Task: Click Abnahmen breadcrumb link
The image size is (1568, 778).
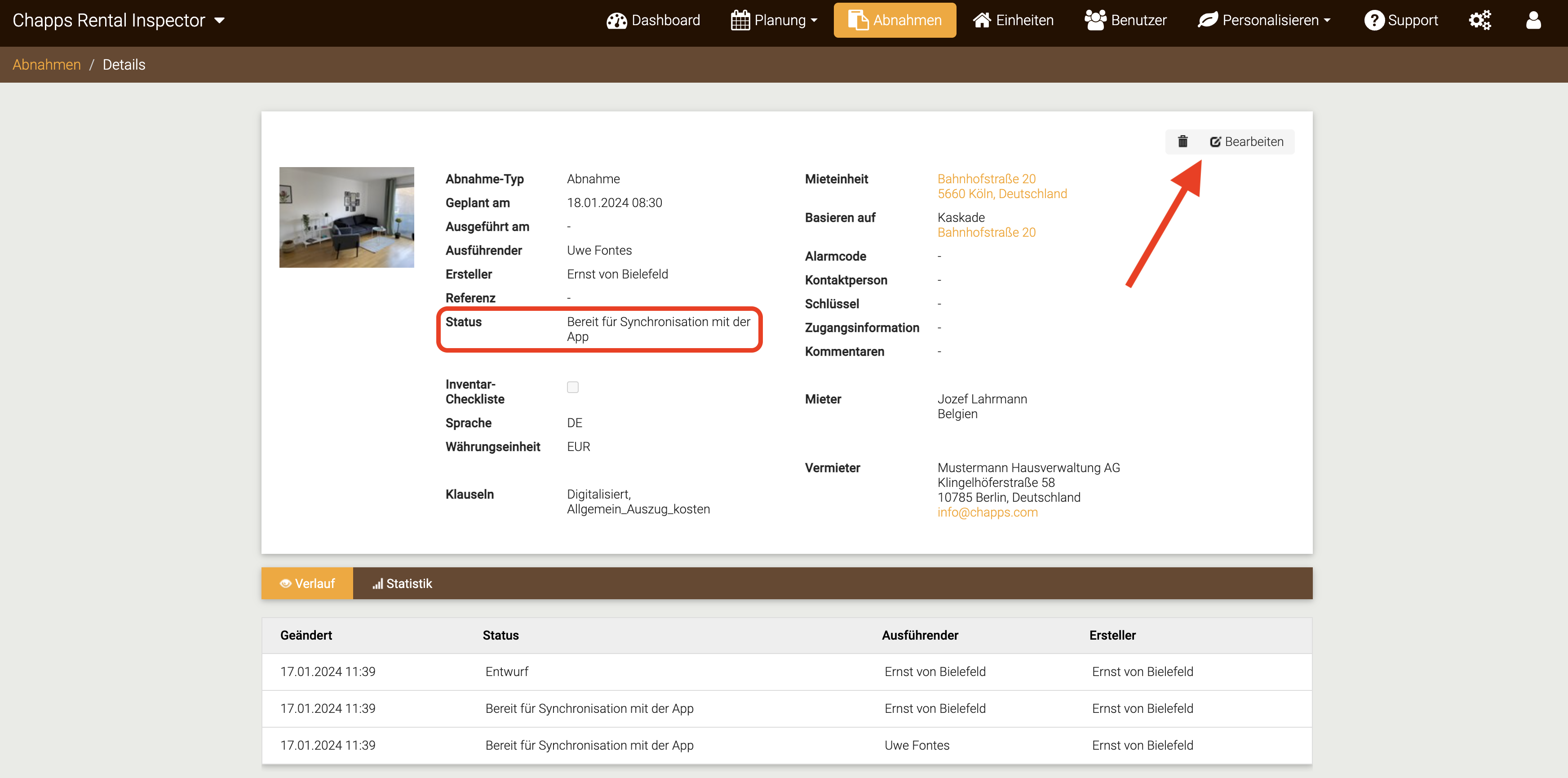Action: click(46, 65)
